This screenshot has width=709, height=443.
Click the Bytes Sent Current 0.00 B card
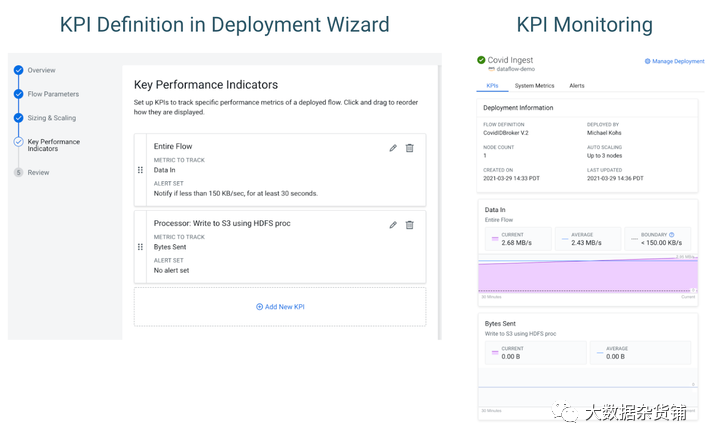pos(536,353)
